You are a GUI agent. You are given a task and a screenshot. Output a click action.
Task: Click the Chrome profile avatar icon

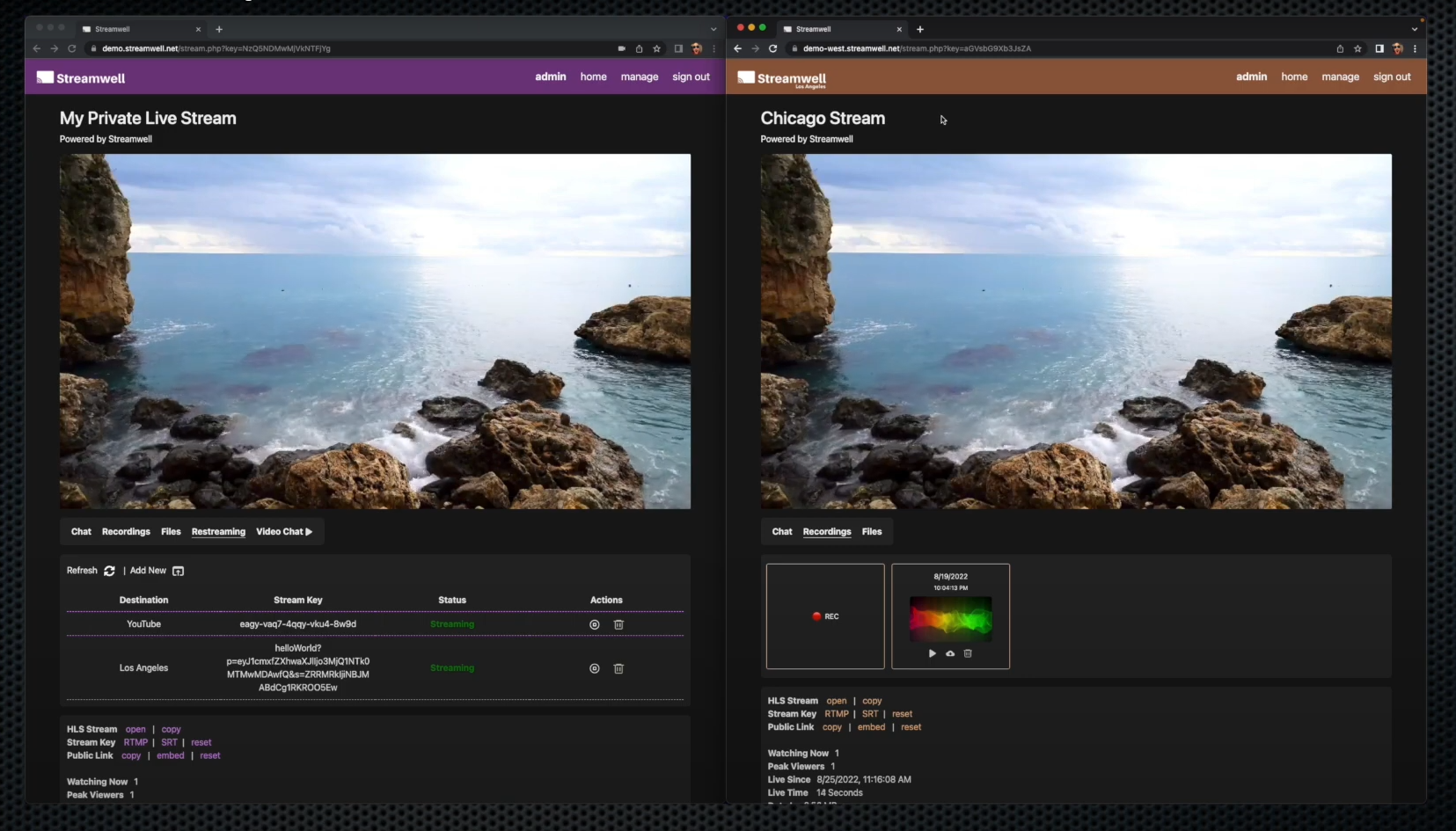pyautogui.click(x=1397, y=49)
